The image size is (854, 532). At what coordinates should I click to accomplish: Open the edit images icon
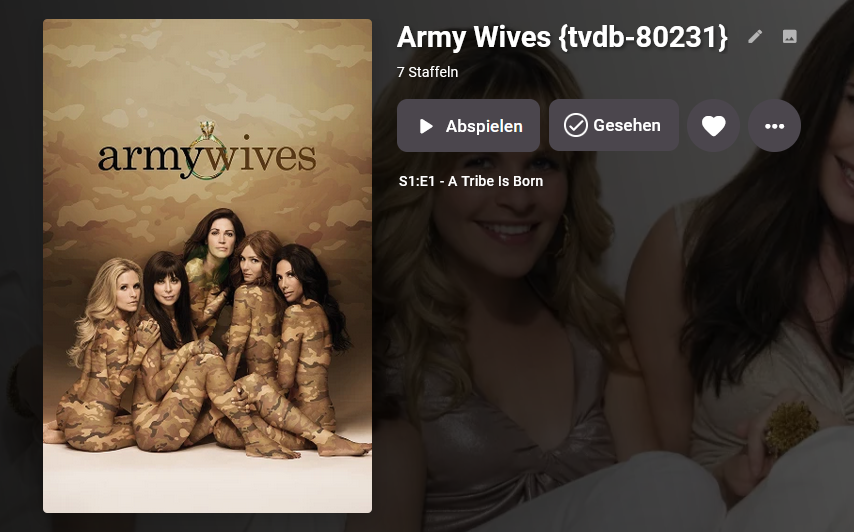click(790, 36)
